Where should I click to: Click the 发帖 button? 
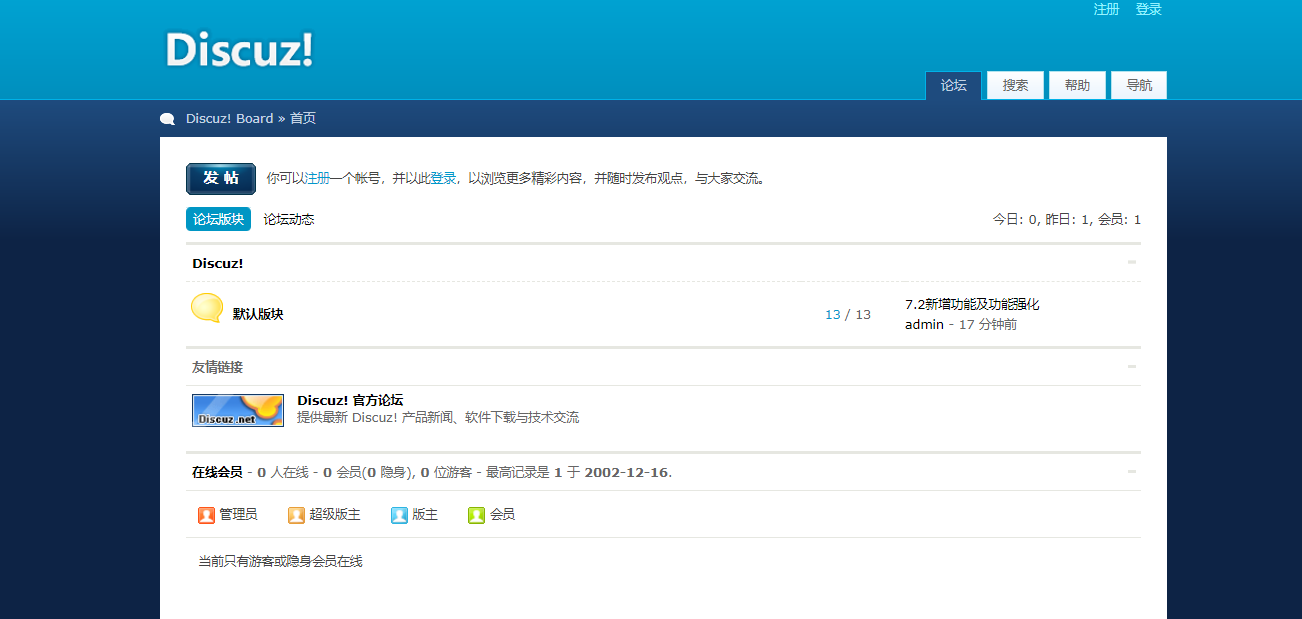tap(221, 178)
